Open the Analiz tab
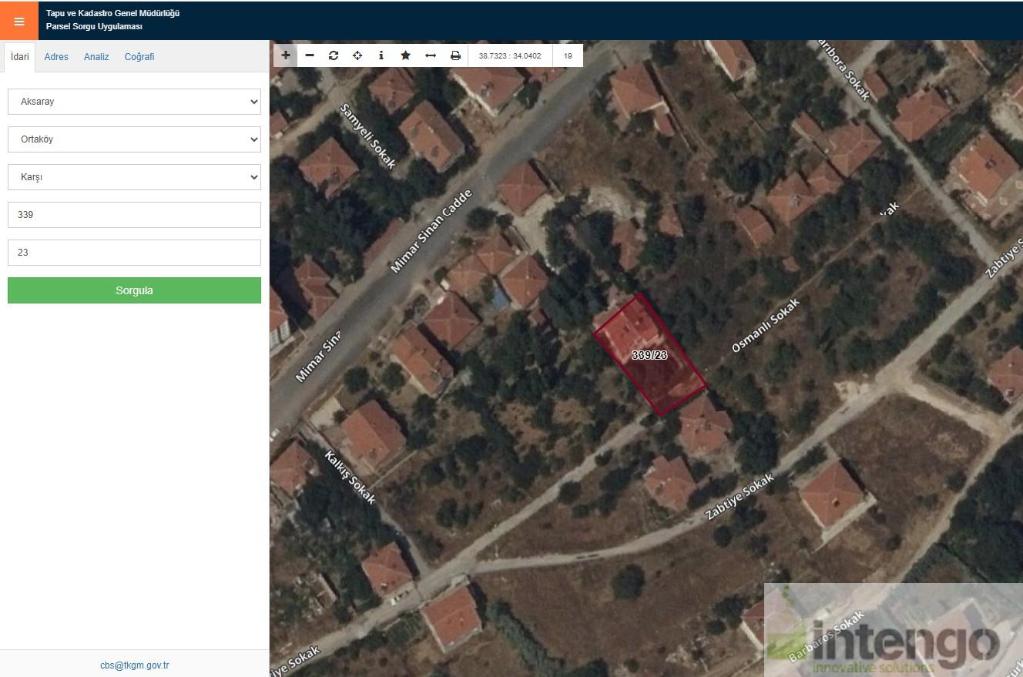Image resolution: width=1023 pixels, height=677 pixels. point(96,57)
